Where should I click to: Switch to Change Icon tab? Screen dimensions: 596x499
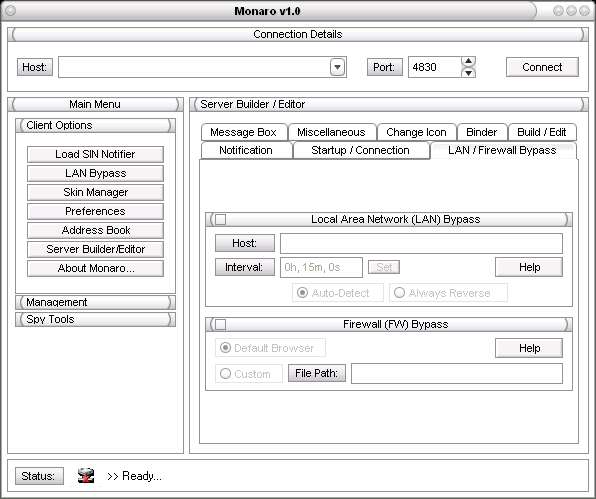click(x=416, y=132)
